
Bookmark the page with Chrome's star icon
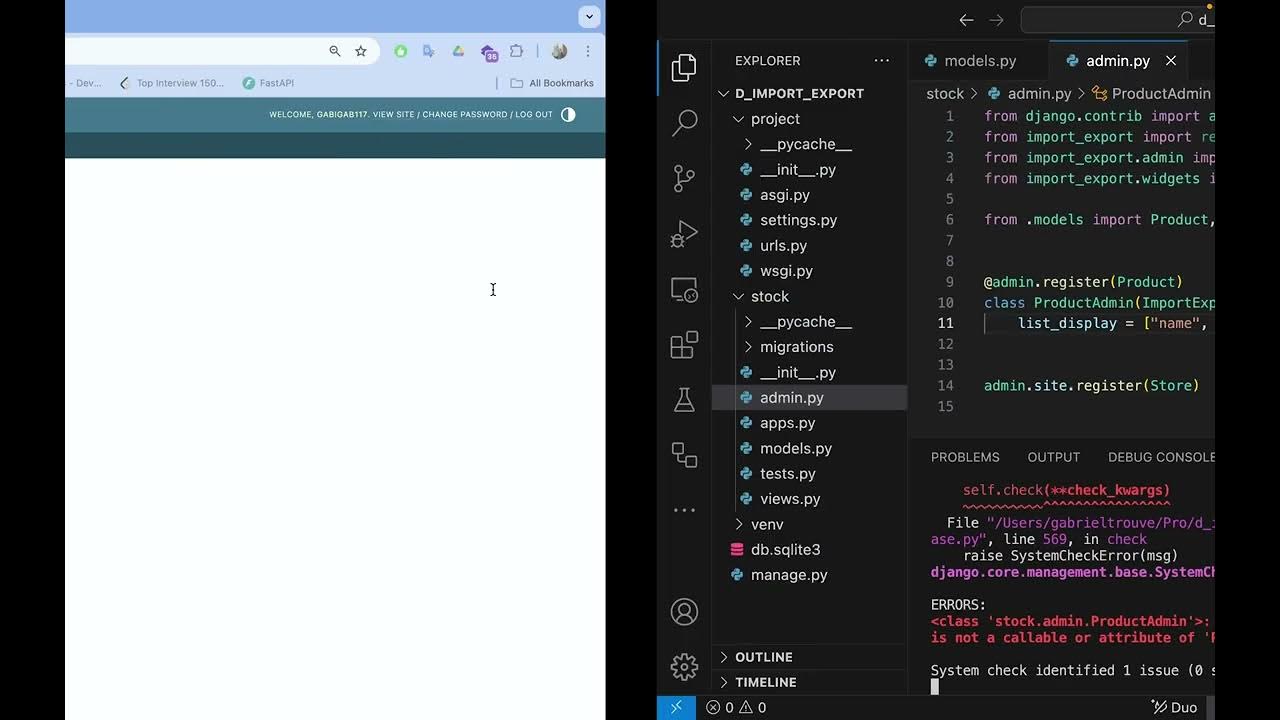(360, 51)
